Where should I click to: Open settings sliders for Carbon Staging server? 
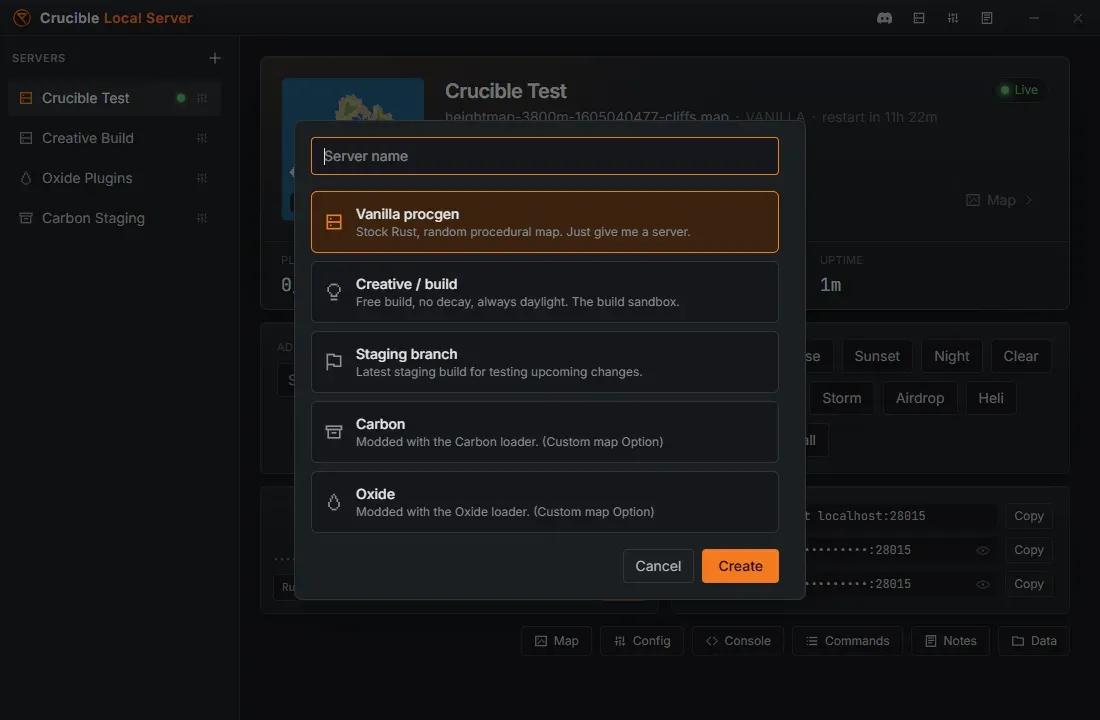tap(202, 218)
